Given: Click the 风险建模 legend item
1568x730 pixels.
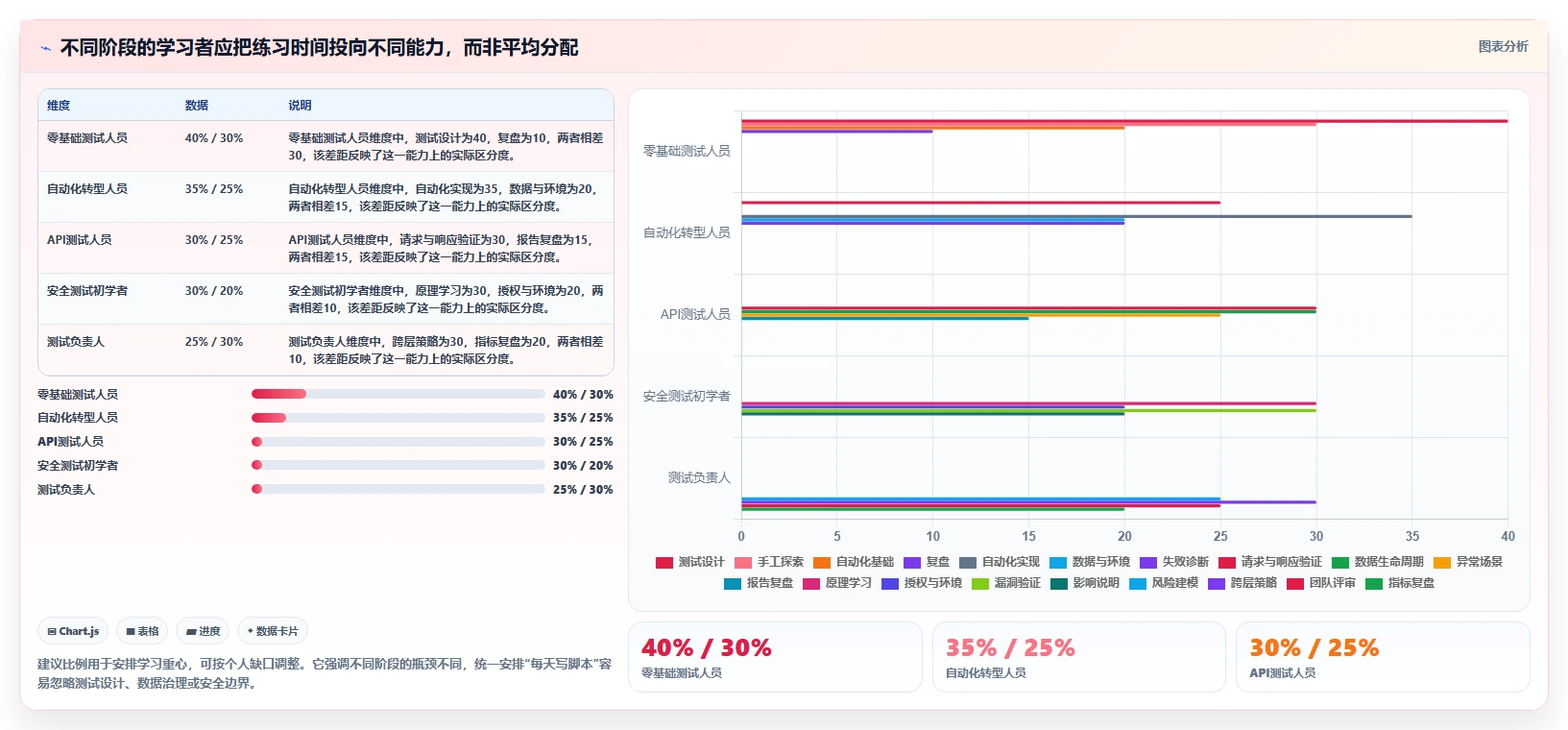Looking at the screenshot, I should point(1163,583).
